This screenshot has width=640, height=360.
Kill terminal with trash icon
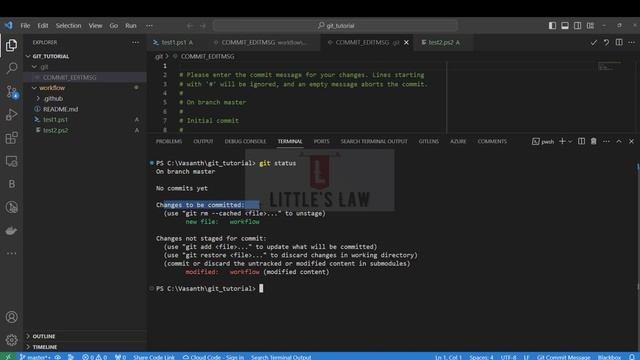click(x=593, y=141)
